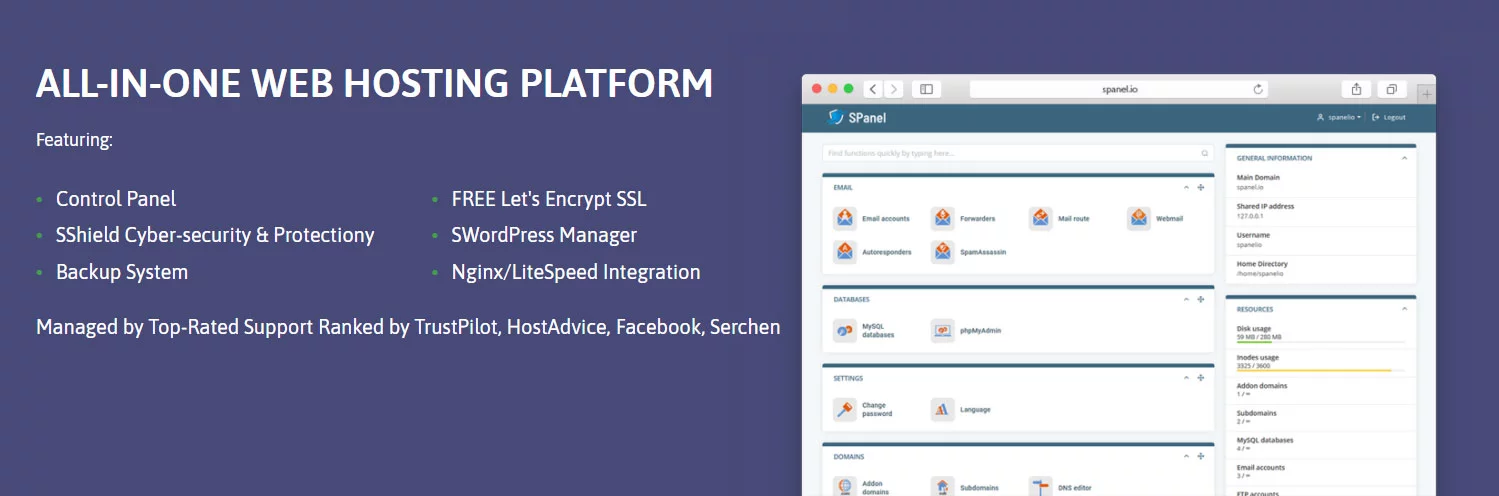Click the Username entry in General Information
This screenshot has width=1499, height=496.
click(1320, 239)
